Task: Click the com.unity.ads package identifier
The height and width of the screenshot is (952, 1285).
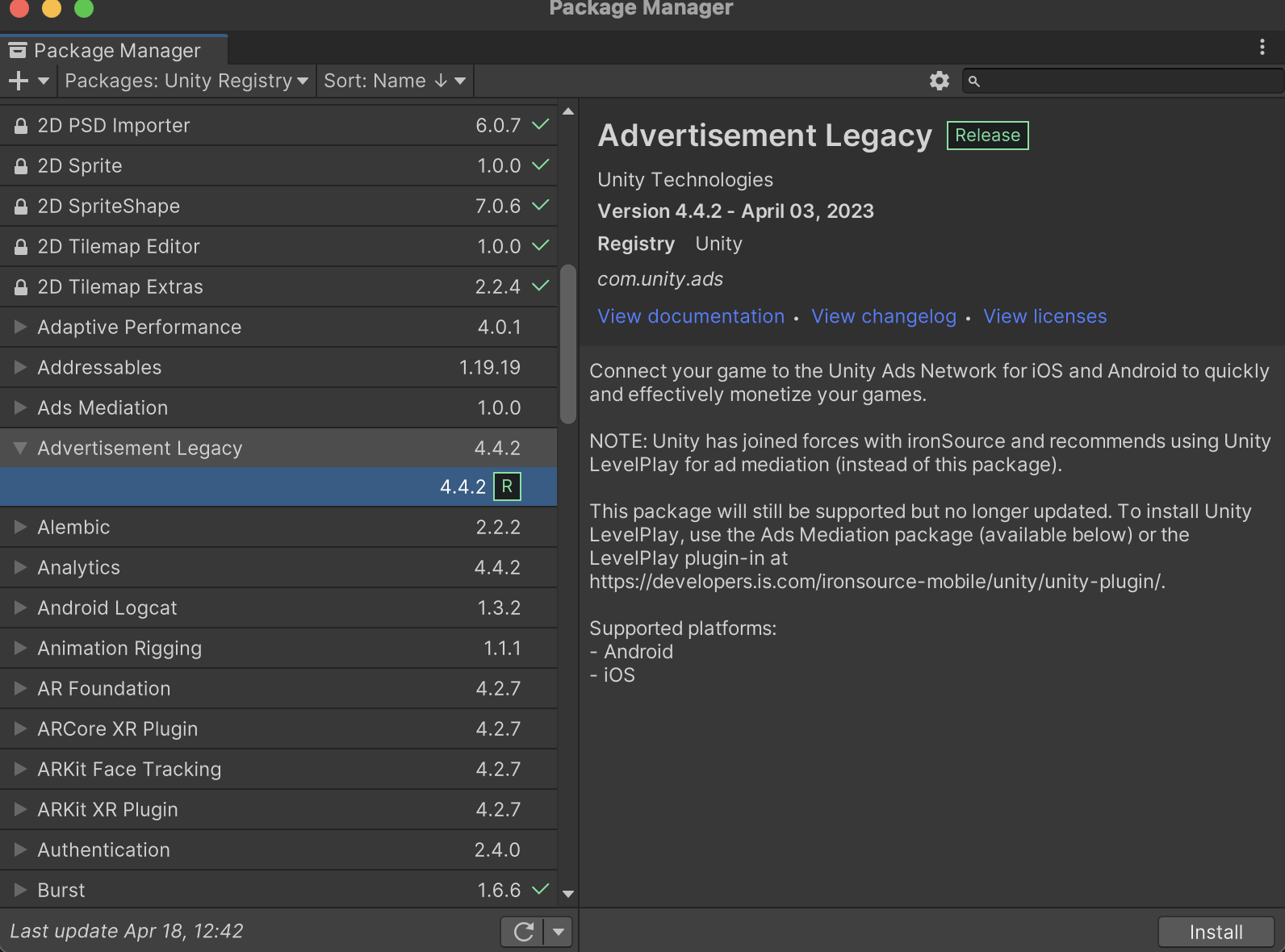Action: point(660,279)
